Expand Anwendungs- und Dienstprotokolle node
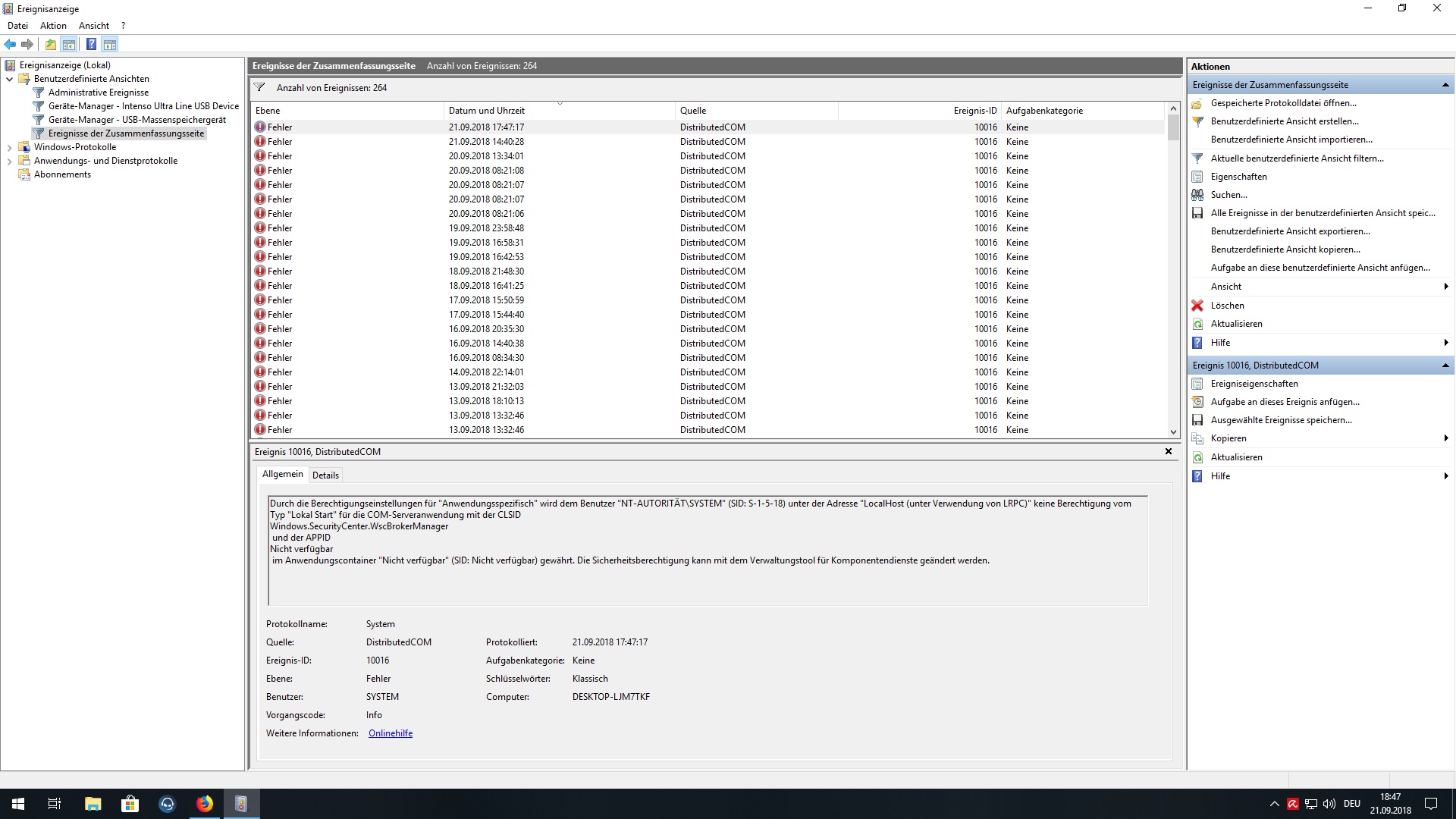This screenshot has width=1456, height=819. (9, 161)
